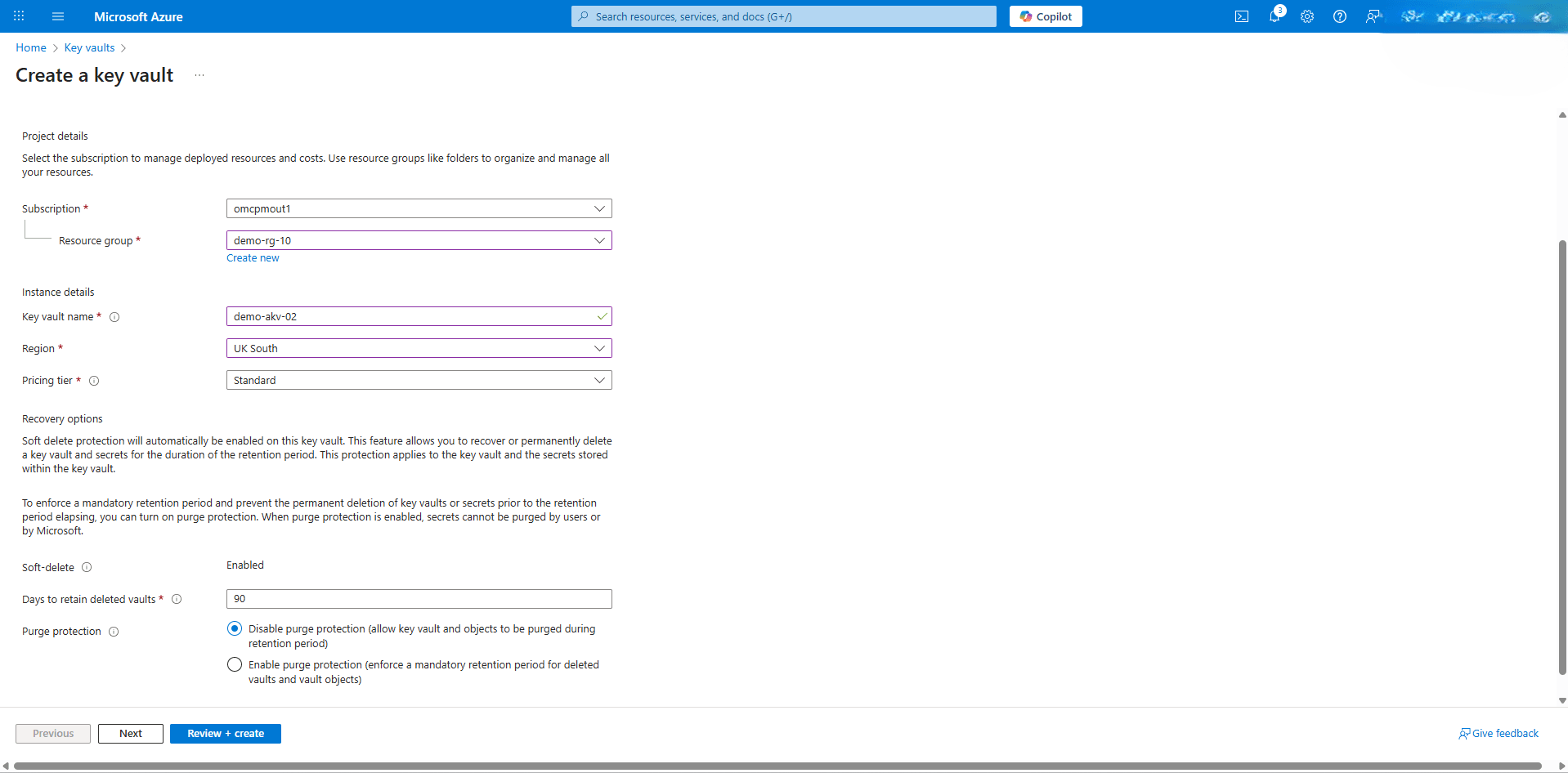Viewport: 1568px width, 773px height.
Task: Open the hamburger sidebar menu
Action: tap(57, 16)
